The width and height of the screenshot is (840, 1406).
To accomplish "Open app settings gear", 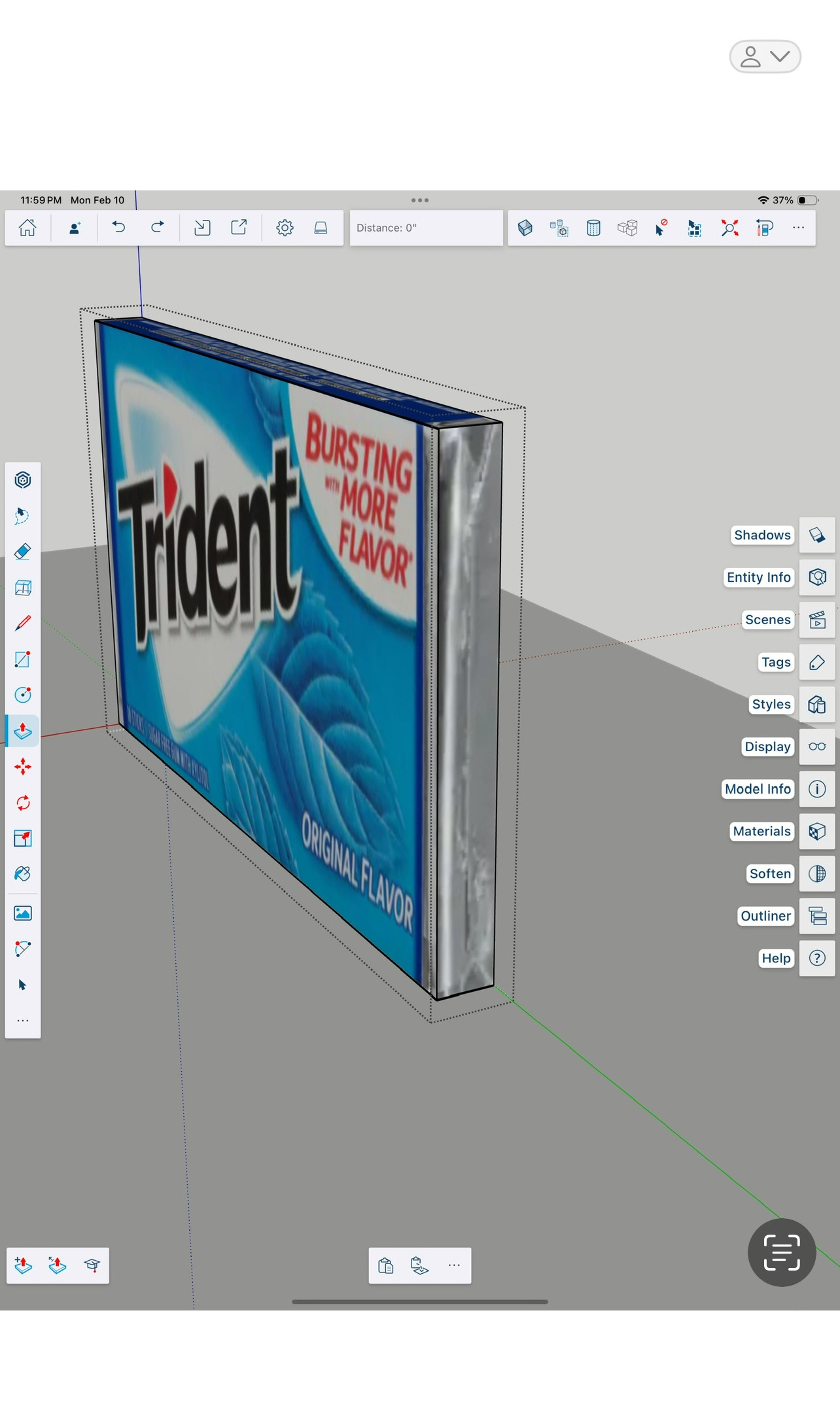I will click(x=285, y=228).
